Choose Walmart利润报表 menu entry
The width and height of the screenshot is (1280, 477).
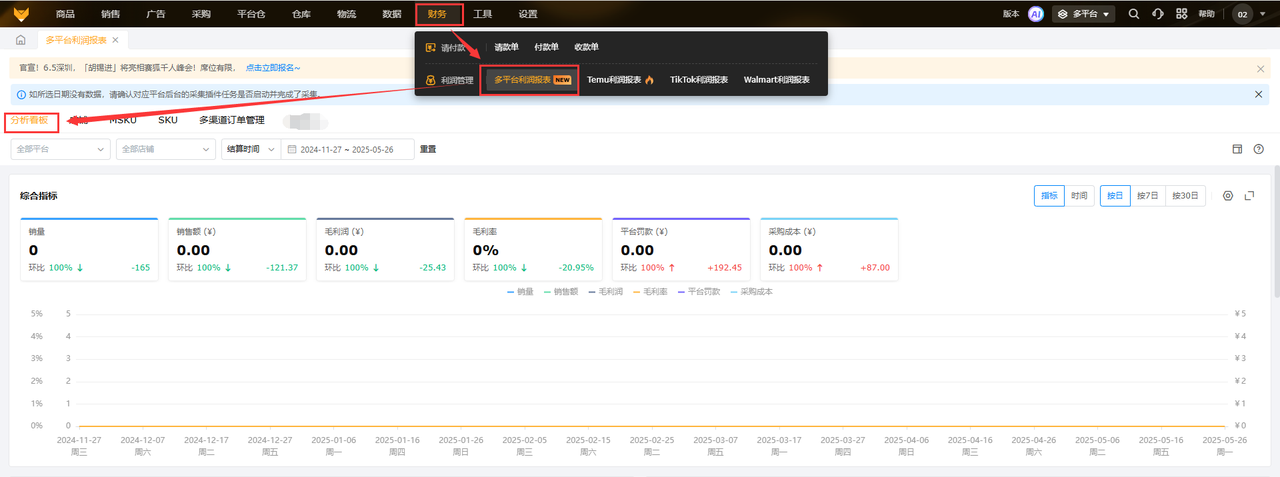coord(777,80)
